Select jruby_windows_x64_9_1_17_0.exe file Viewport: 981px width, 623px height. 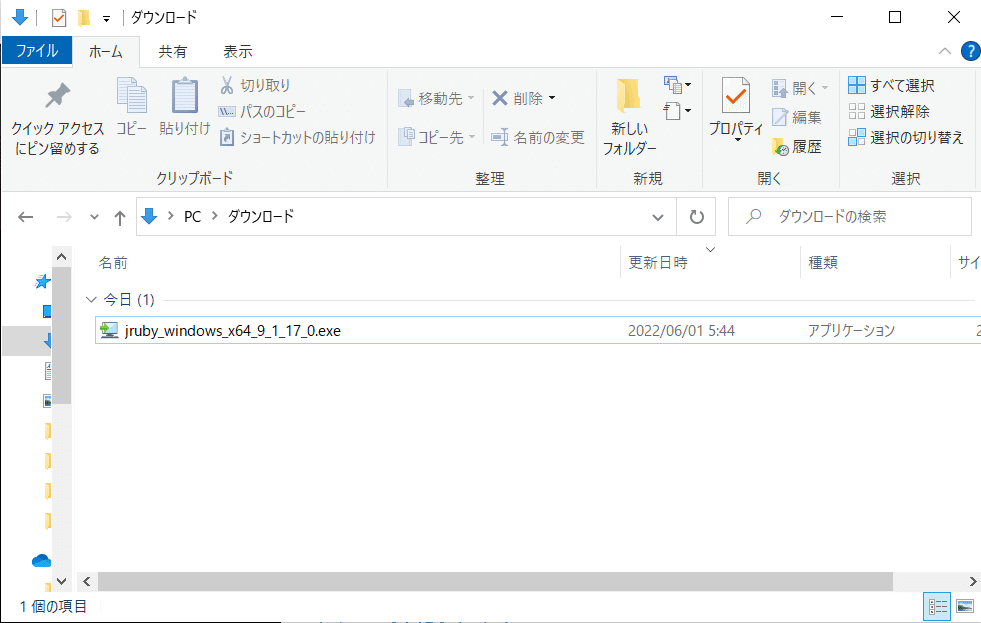232,330
